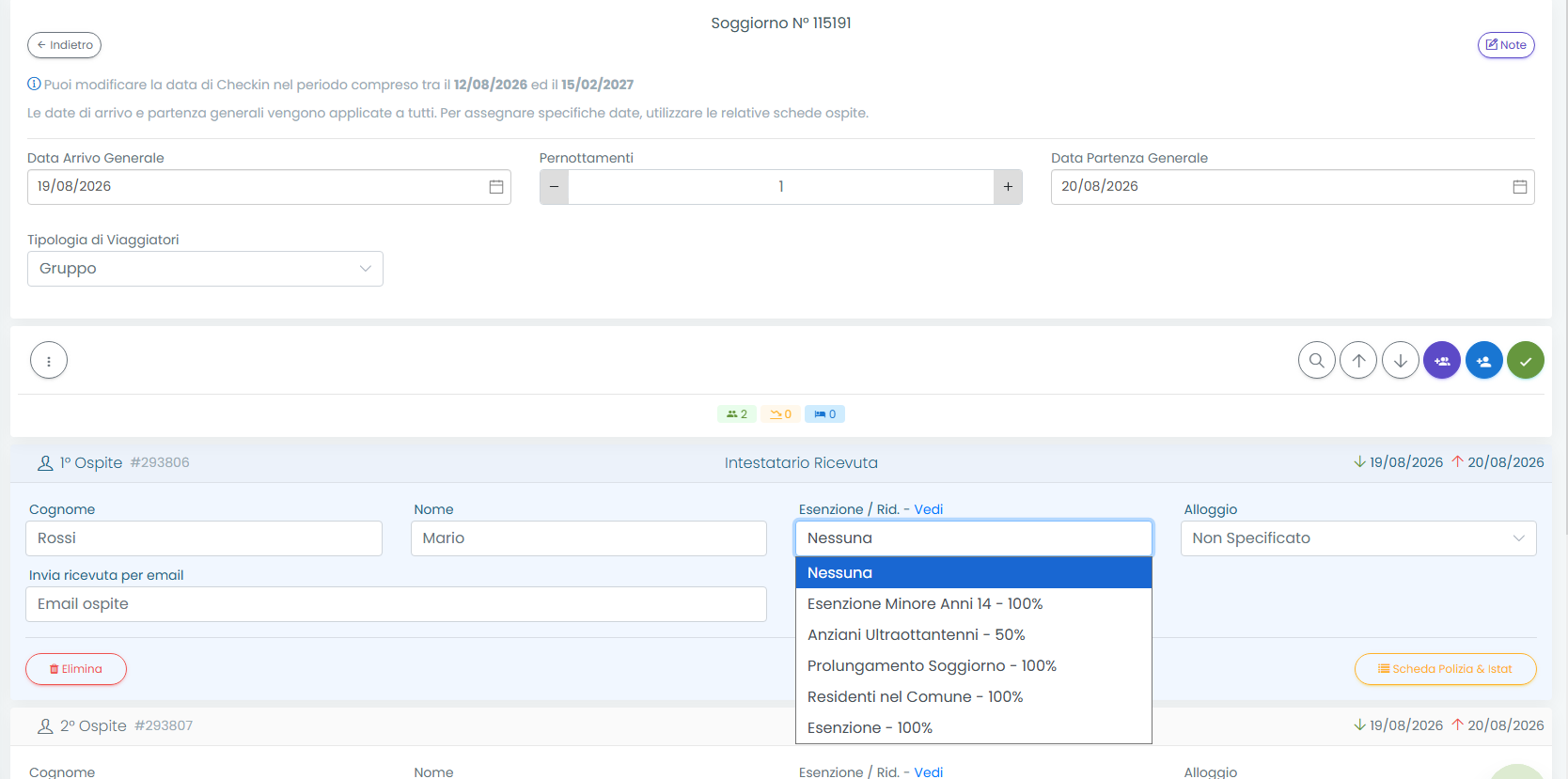Select Nessuna in the exemption list

(x=974, y=573)
